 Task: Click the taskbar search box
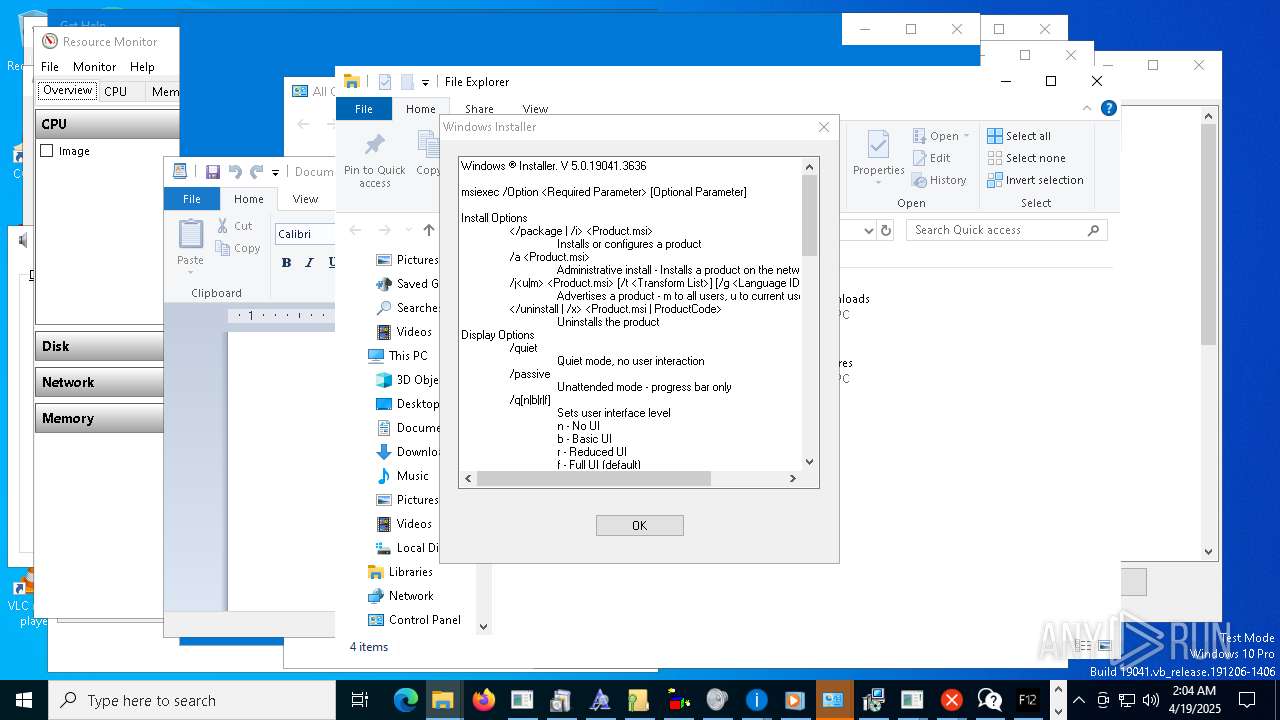click(191, 700)
